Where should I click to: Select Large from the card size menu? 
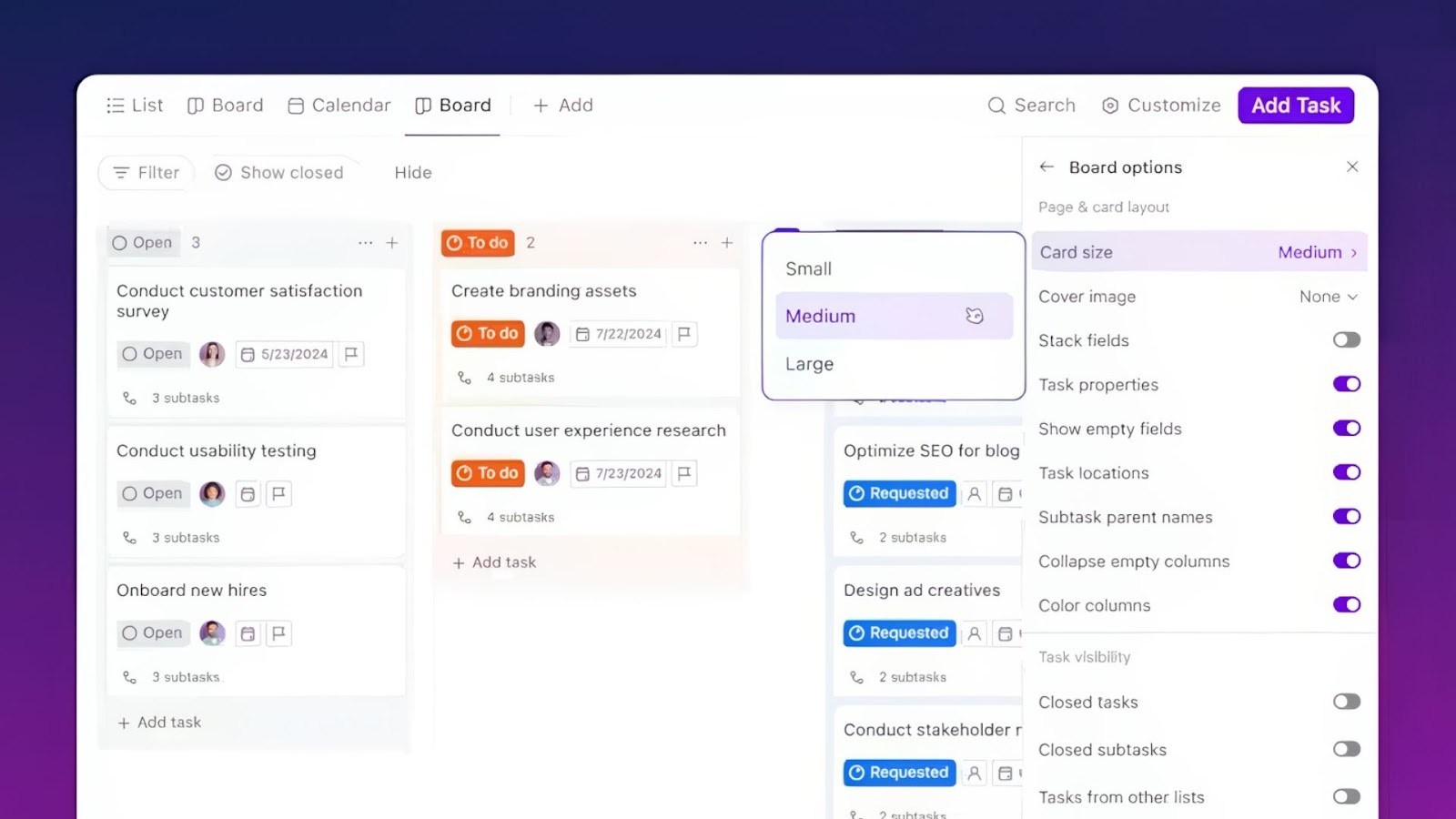click(x=808, y=363)
